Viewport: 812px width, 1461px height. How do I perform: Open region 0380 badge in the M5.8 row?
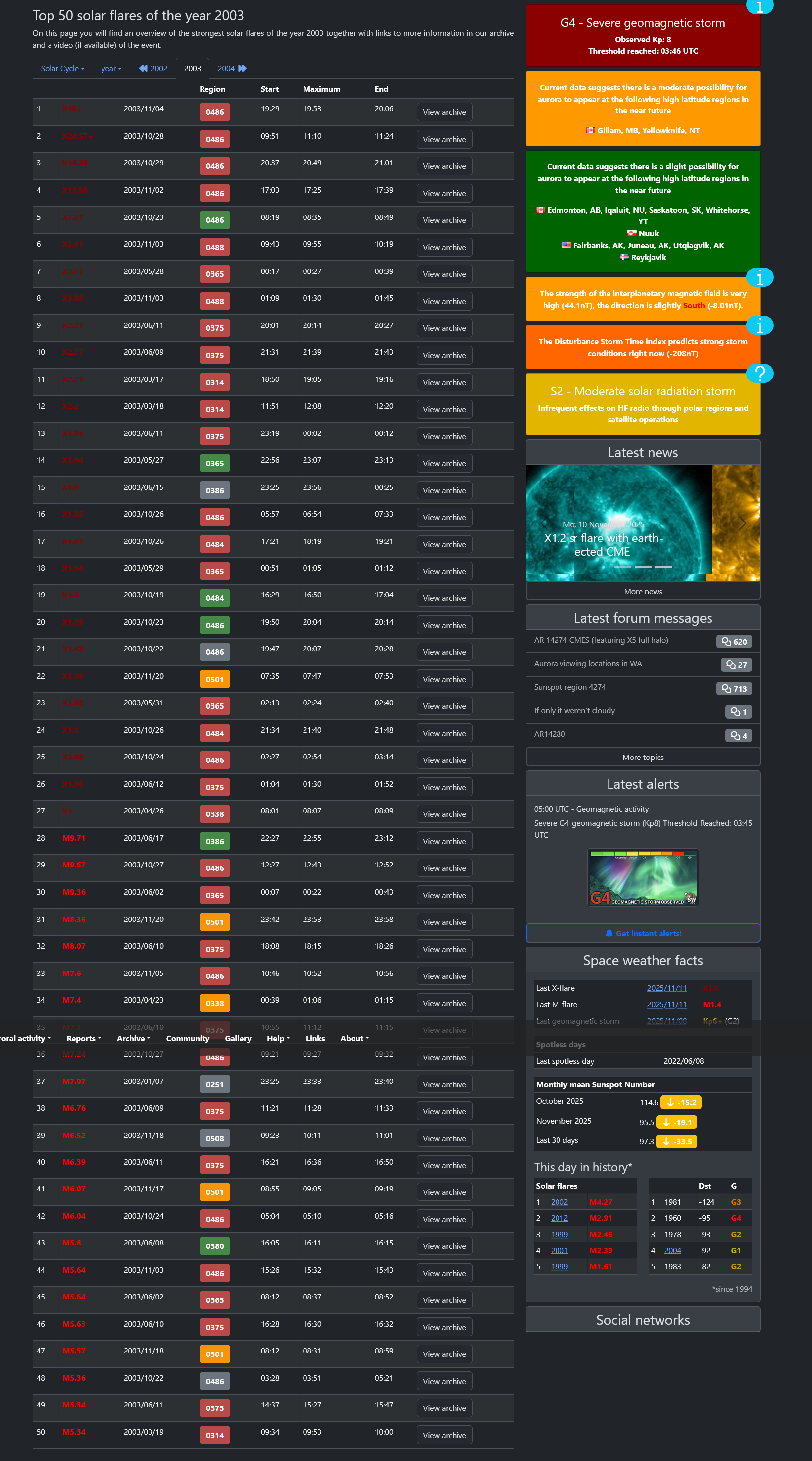point(215,1246)
